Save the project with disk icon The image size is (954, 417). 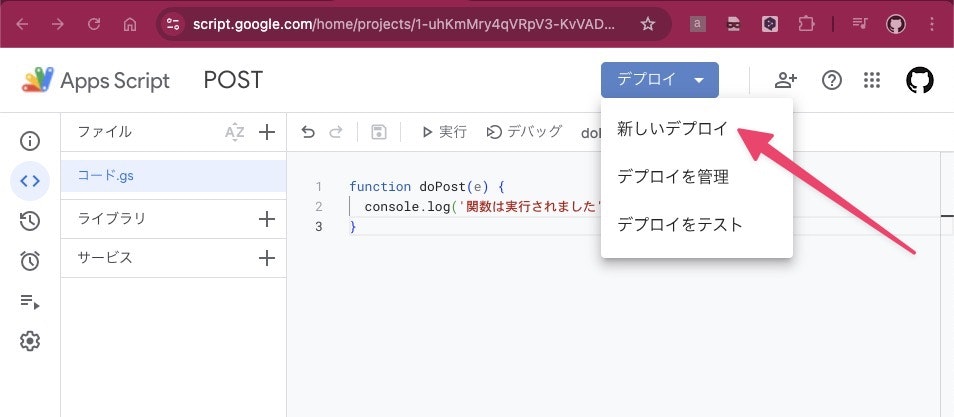(379, 132)
